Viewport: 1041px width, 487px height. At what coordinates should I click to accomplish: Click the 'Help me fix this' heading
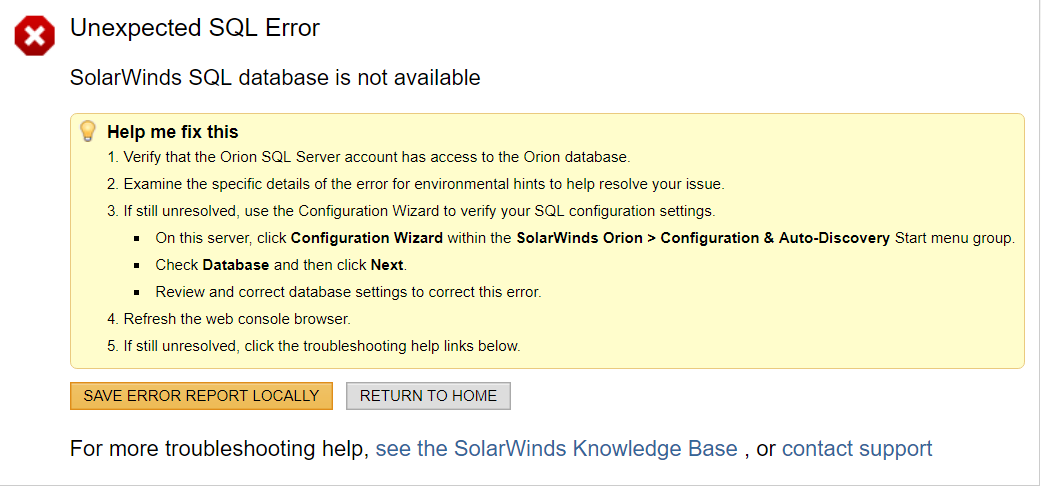(173, 131)
